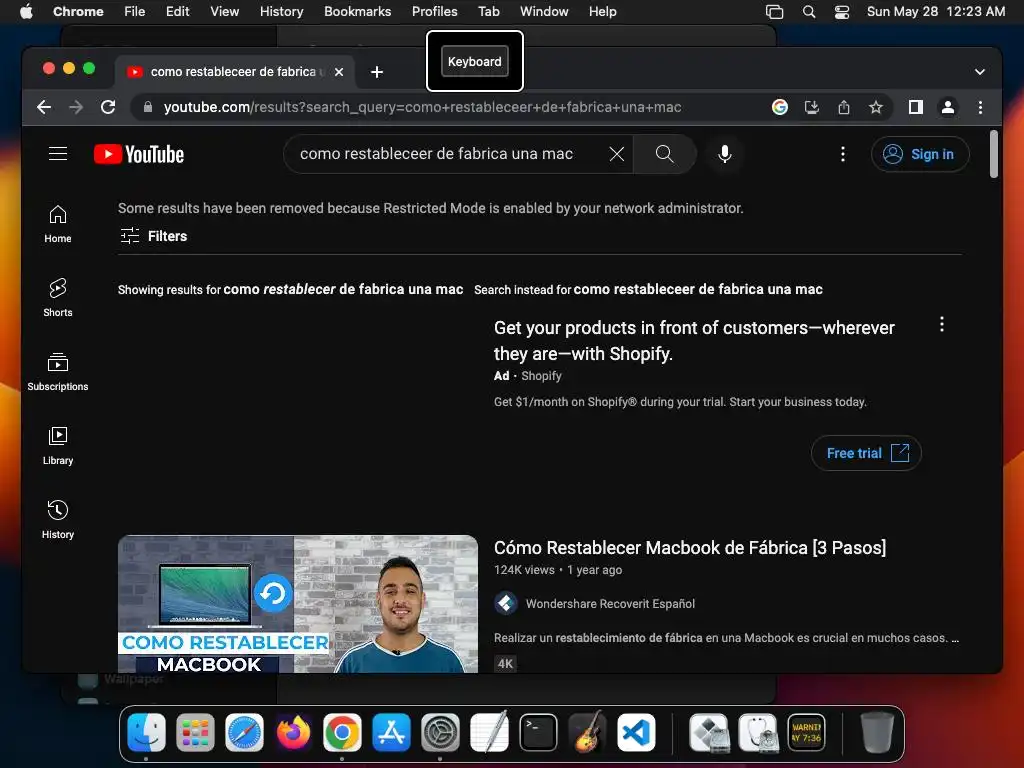The width and height of the screenshot is (1024, 768).
Task: Start voice search with microphone icon
Action: (x=725, y=154)
